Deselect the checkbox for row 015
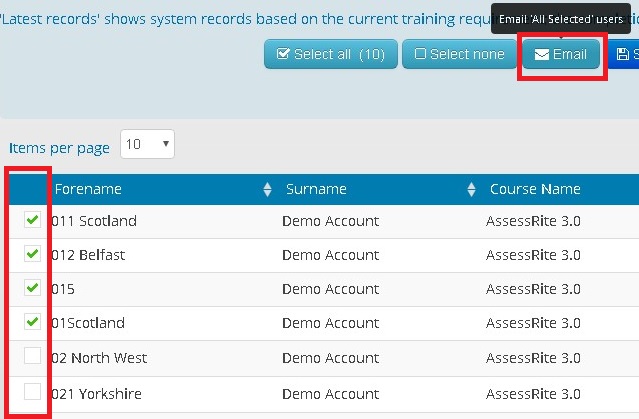This screenshot has height=419, width=639. click(x=33, y=289)
